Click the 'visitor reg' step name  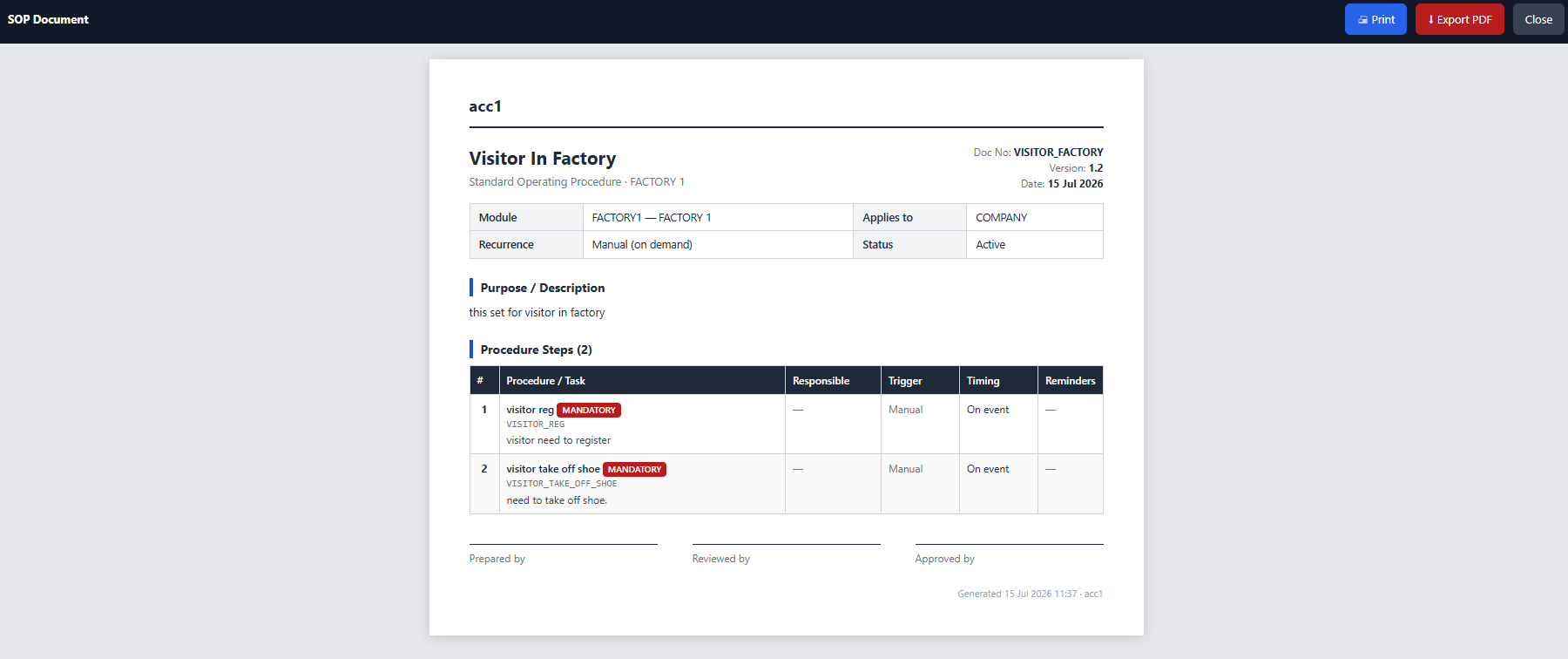[x=530, y=410]
